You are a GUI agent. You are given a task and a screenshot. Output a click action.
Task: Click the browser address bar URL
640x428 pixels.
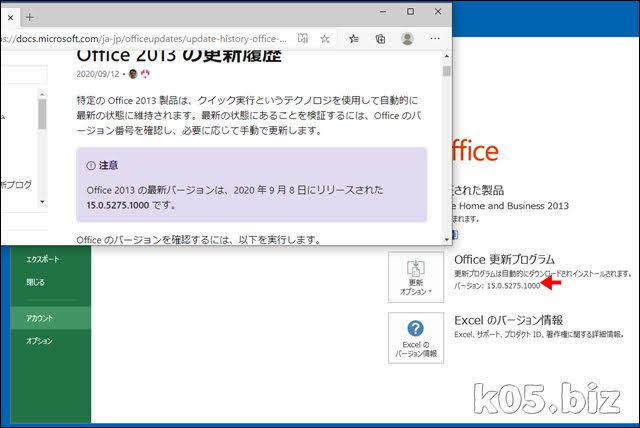144,39
